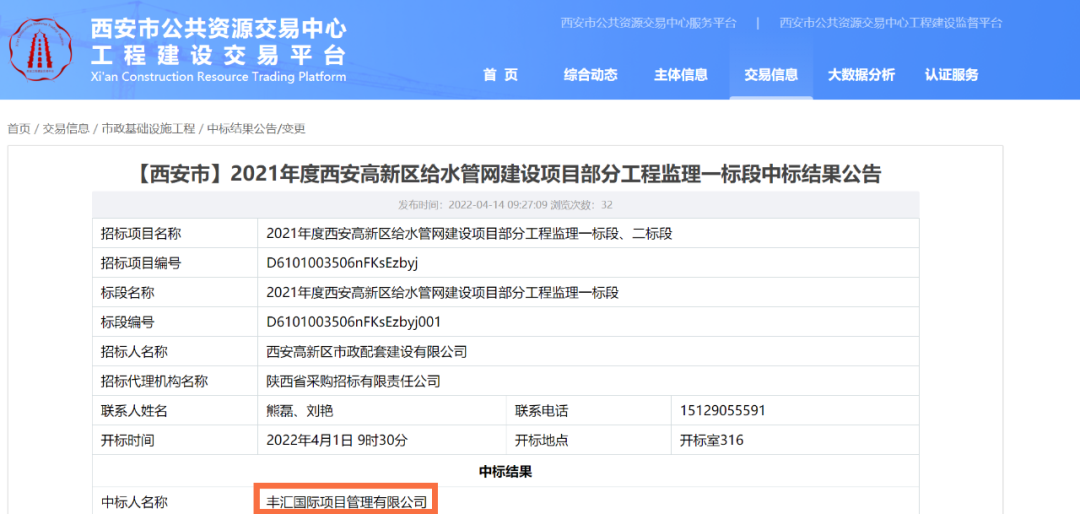This screenshot has height=514, width=1080.
Task: Click project name ending 一标段、二标段
Action: pyautogui.click(x=468, y=234)
